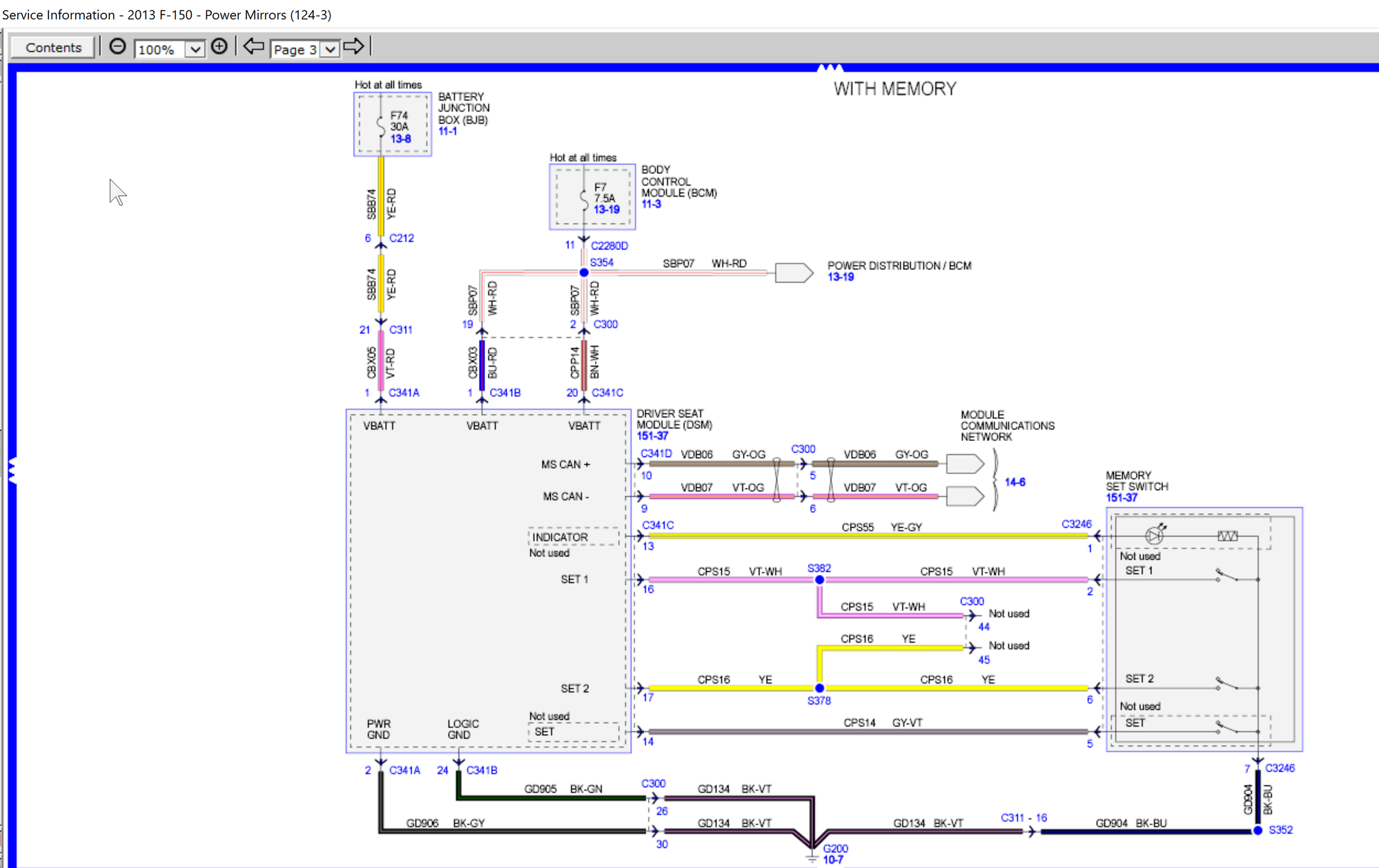Click the top border expand marker
The image size is (1379, 868).
tap(830, 68)
